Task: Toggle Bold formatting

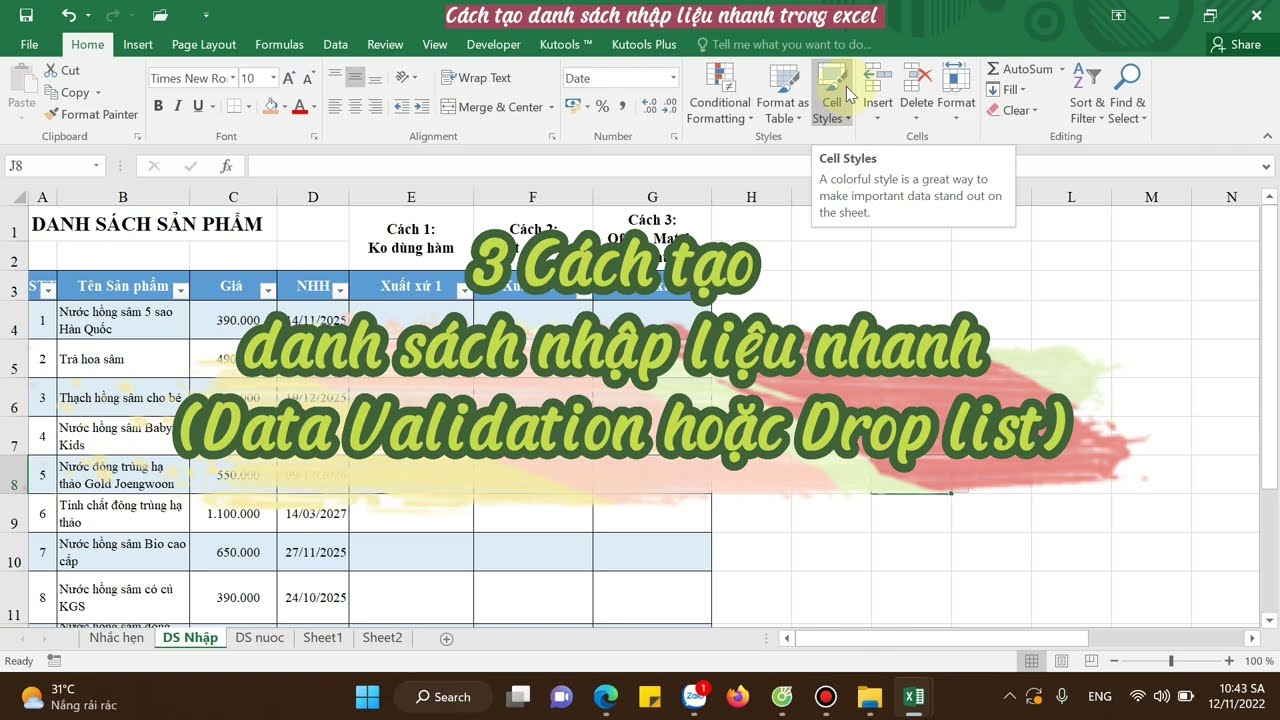Action: click(158, 106)
